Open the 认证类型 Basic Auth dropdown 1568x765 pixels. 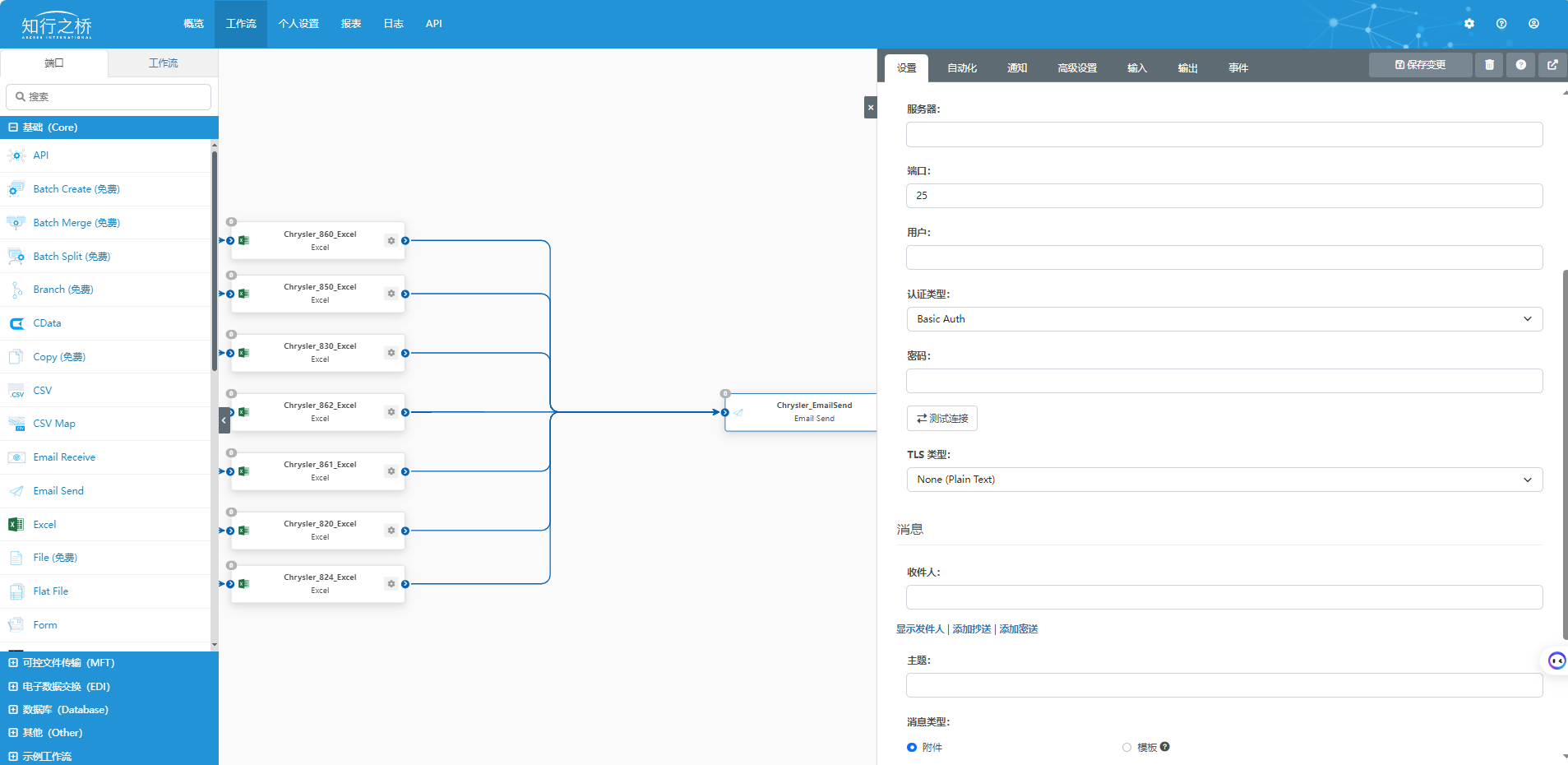click(1223, 319)
